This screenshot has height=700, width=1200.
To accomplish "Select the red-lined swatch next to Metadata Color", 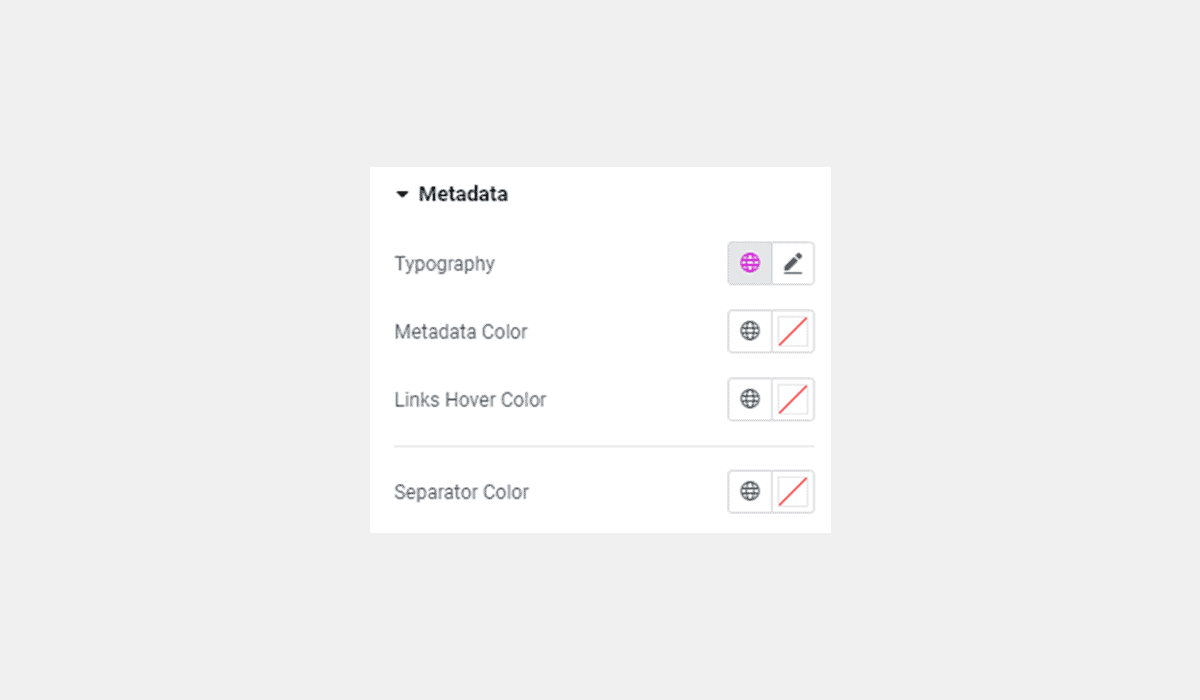I will 793,331.
